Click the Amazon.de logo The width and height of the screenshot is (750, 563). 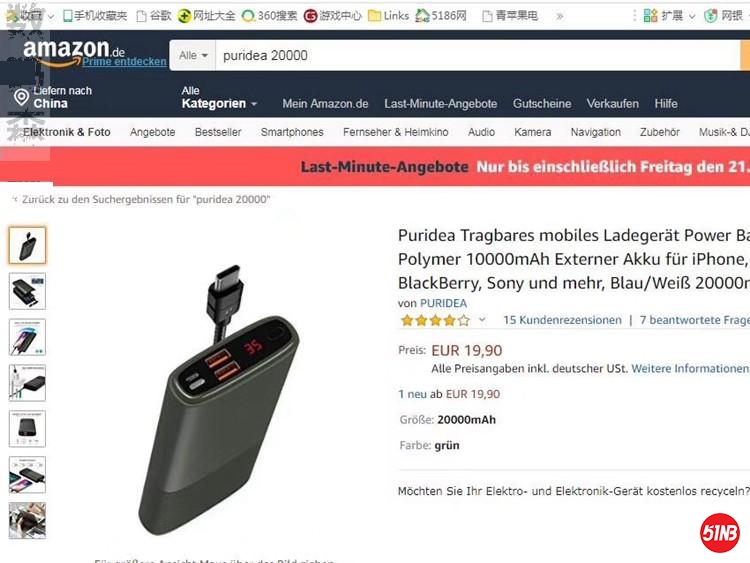pos(74,51)
